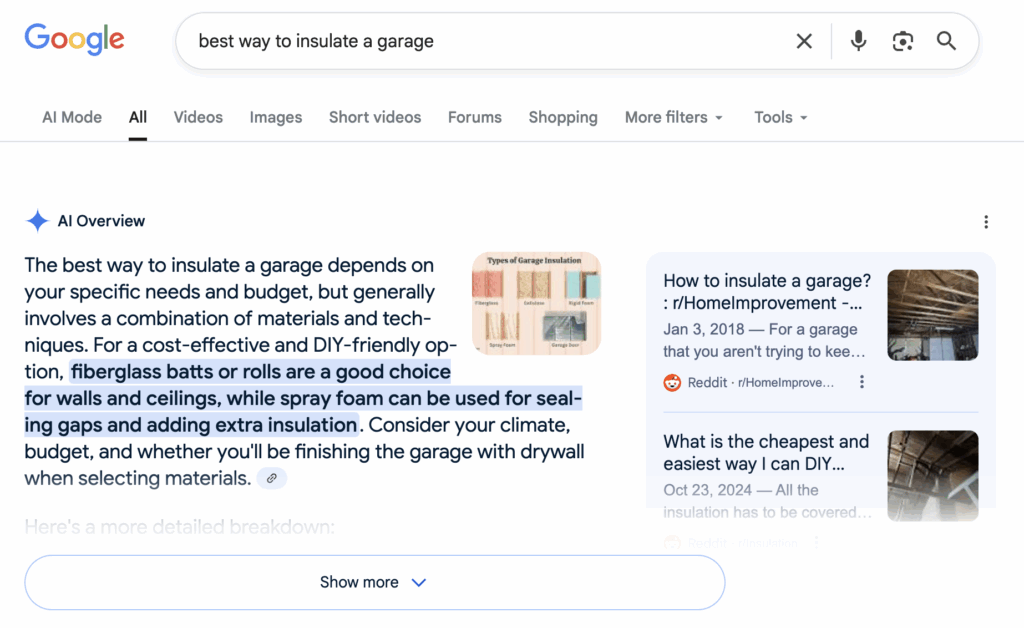Open 'What is the cheapest and easiest' link

pos(766,452)
